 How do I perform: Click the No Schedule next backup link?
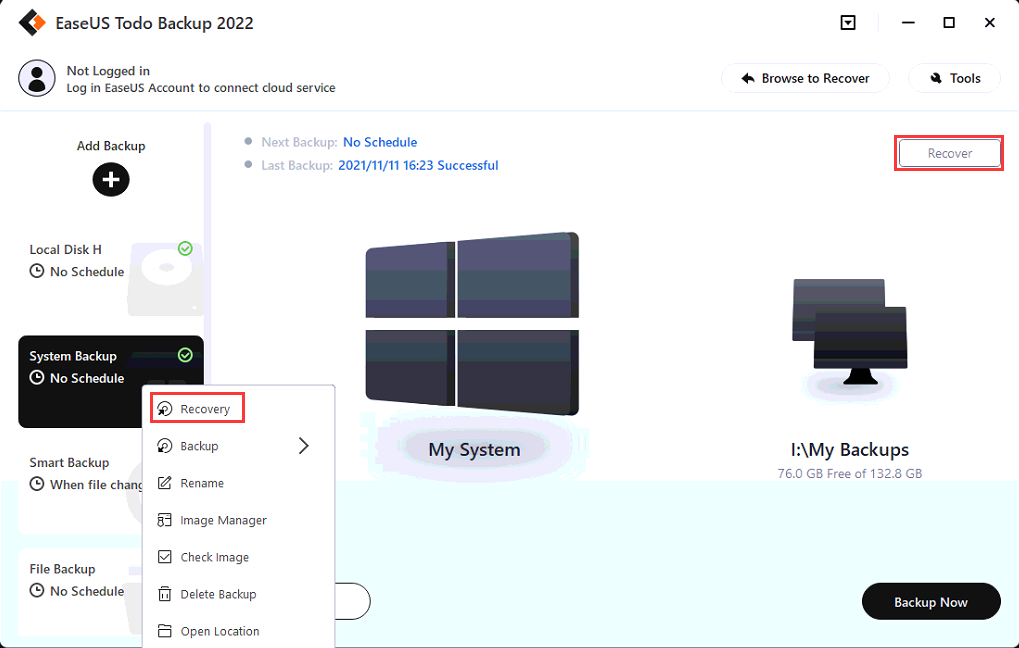[x=380, y=142]
